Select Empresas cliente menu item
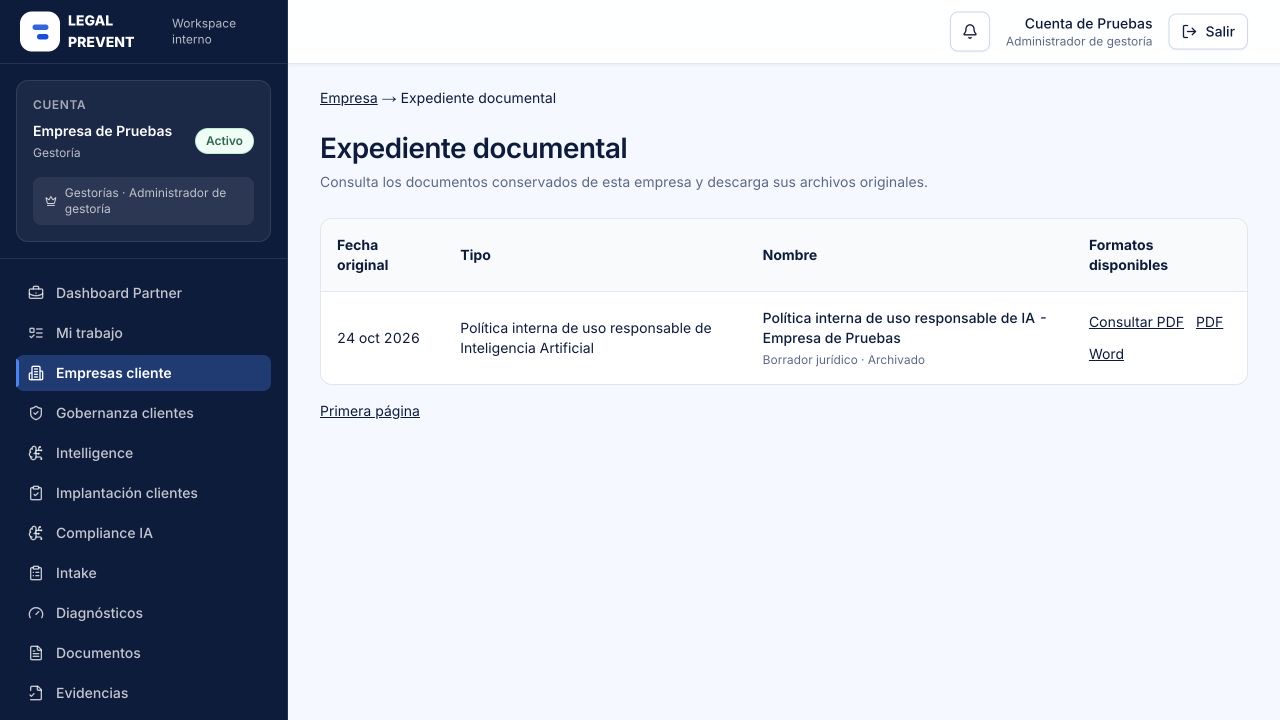 pyautogui.click(x=144, y=373)
